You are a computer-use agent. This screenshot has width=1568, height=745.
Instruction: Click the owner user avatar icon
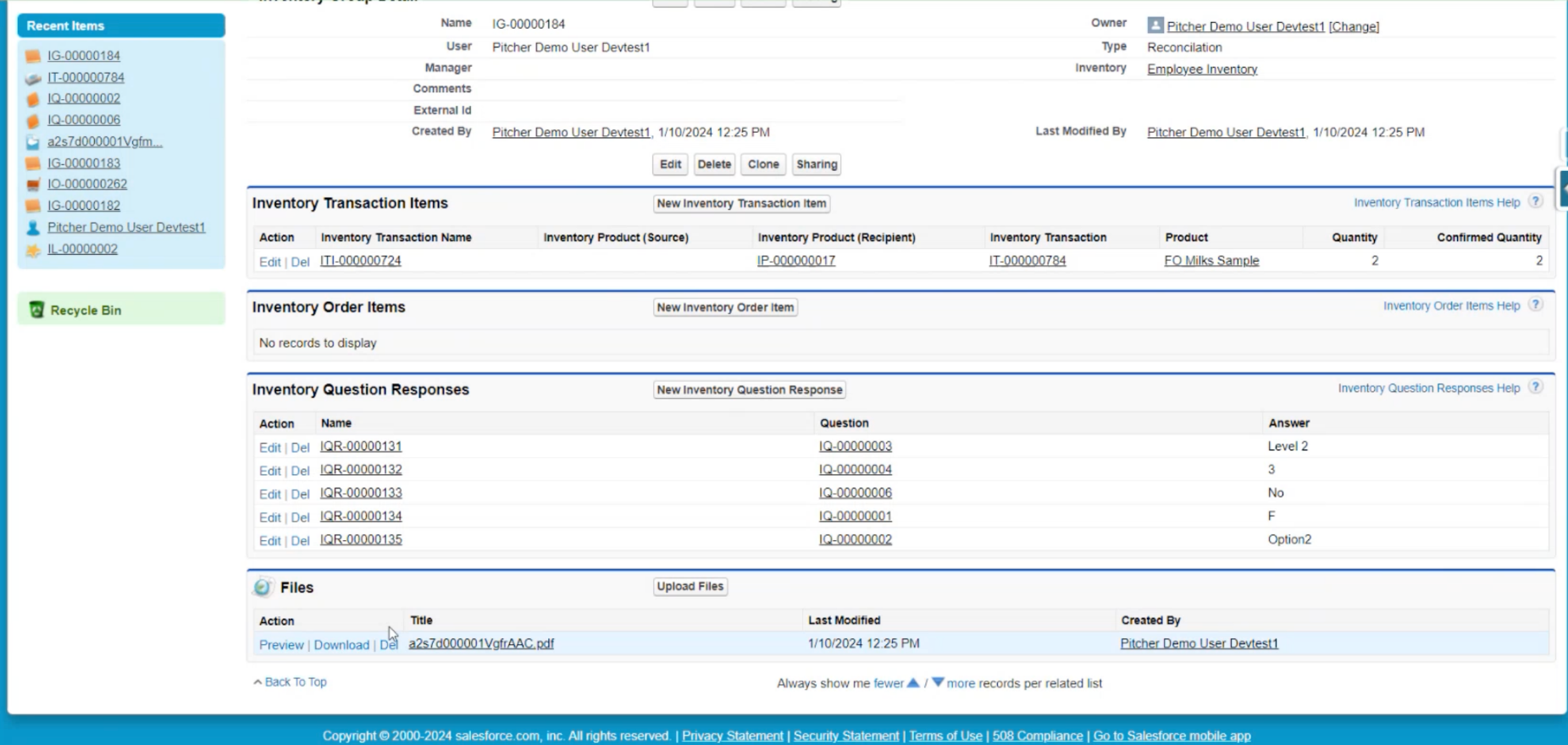(1155, 25)
